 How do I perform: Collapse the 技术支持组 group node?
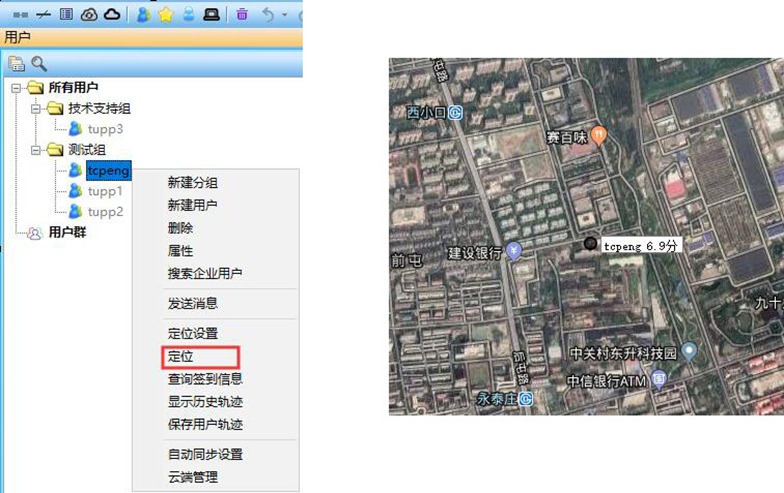point(33,108)
